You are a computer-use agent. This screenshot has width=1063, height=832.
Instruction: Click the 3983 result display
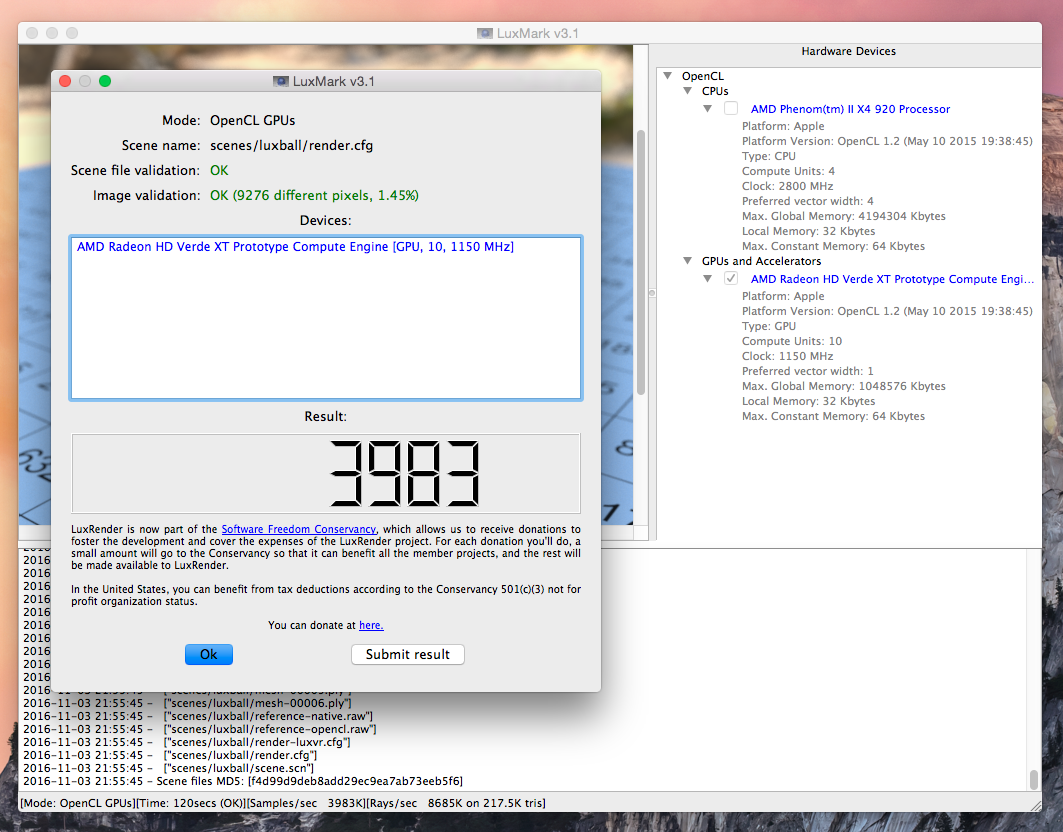pyautogui.click(x=325, y=473)
